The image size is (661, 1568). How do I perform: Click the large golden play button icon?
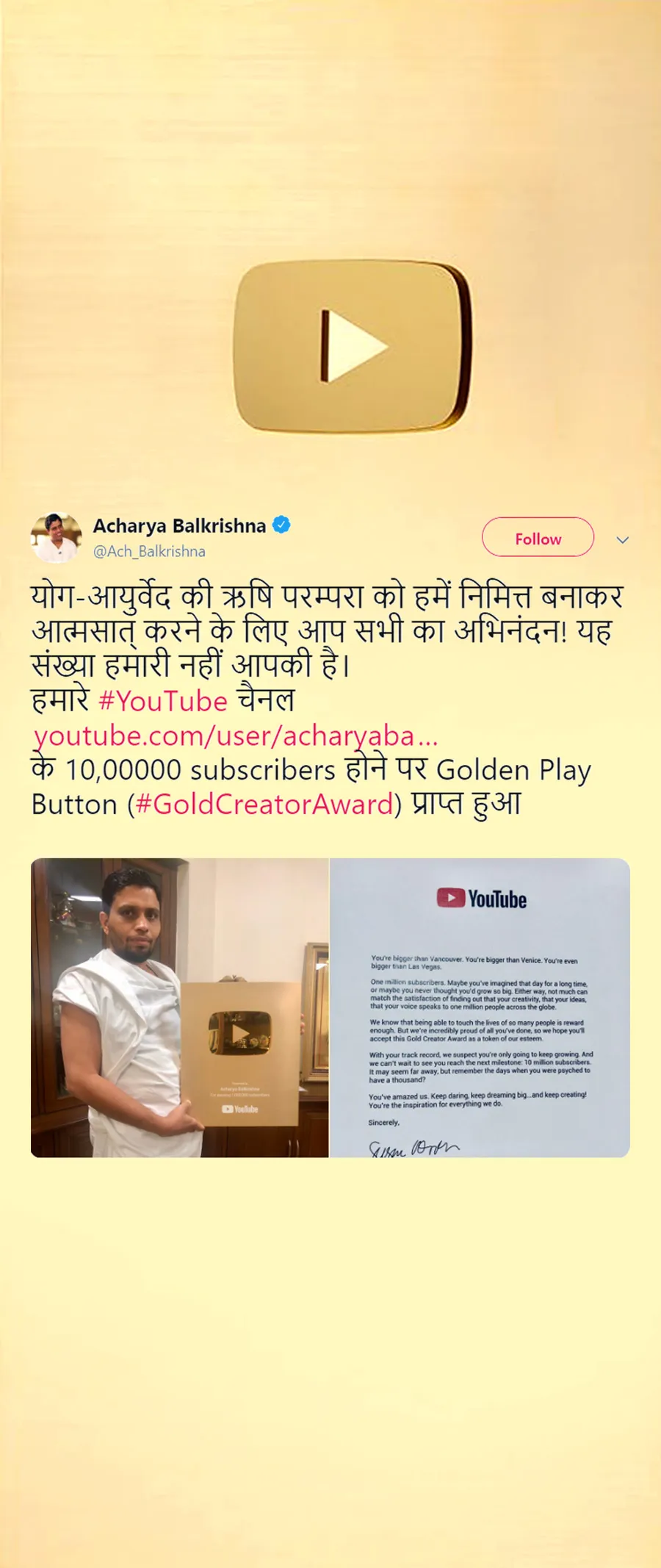coord(353,345)
